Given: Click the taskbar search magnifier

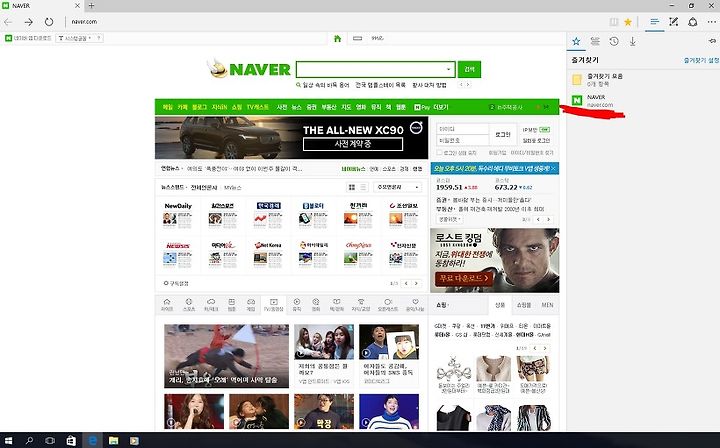Looking at the screenshot, I should [x=29, y=441].
